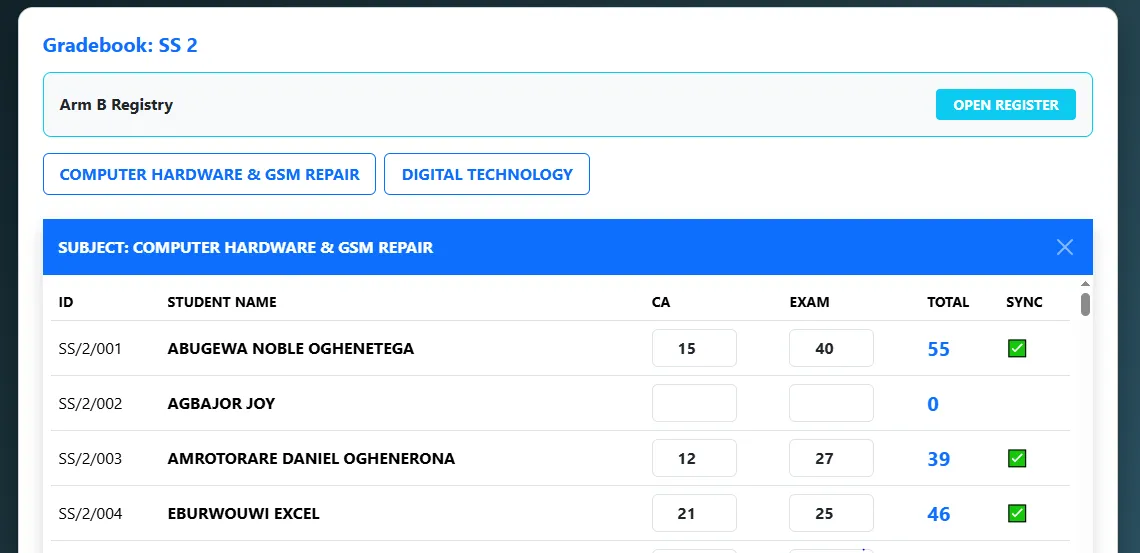
Task: Click the Gradebook: SS 2 heading
Action: (120, 45)
